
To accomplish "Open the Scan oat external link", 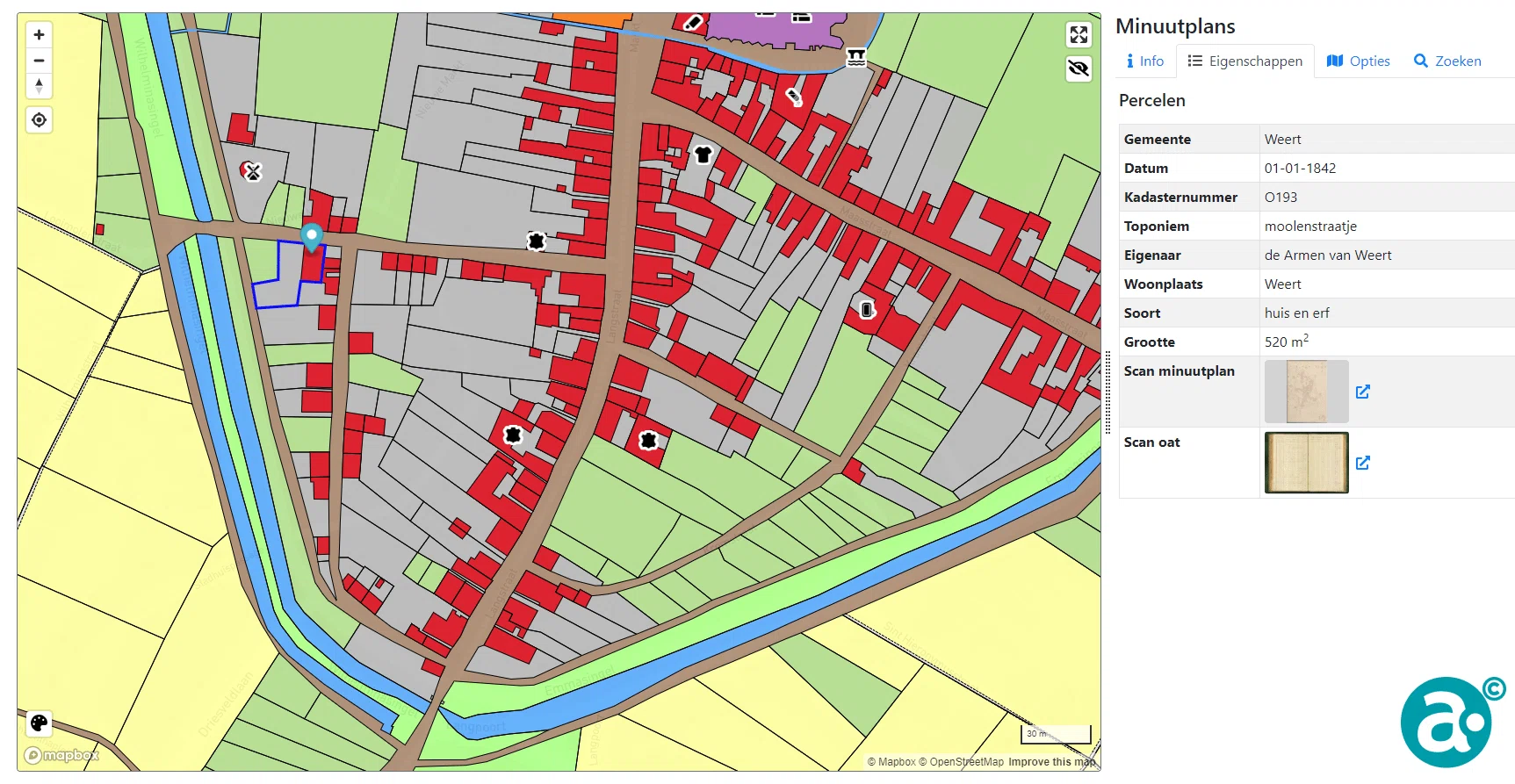I will (x=1363, y=463).
